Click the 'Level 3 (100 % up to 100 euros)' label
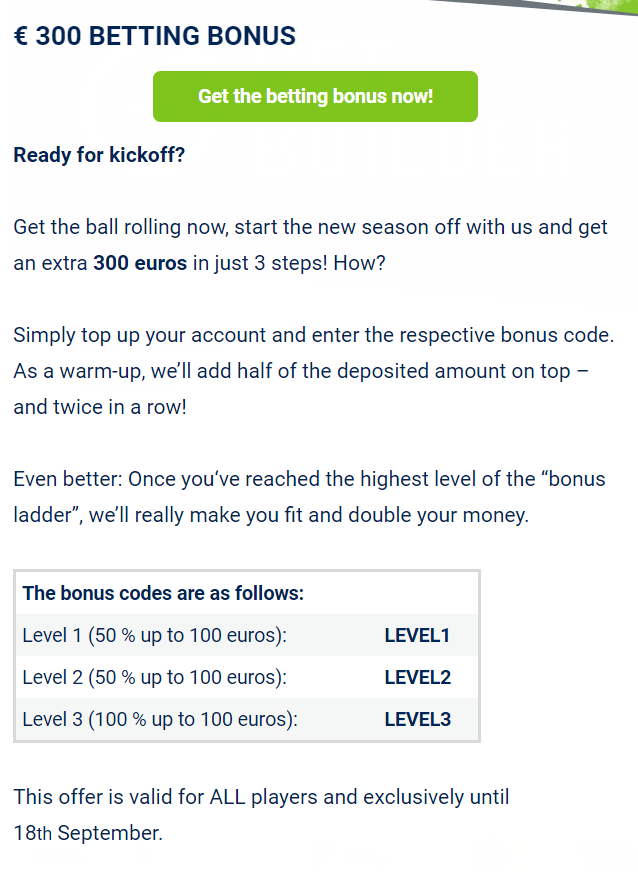 [159, 719]
